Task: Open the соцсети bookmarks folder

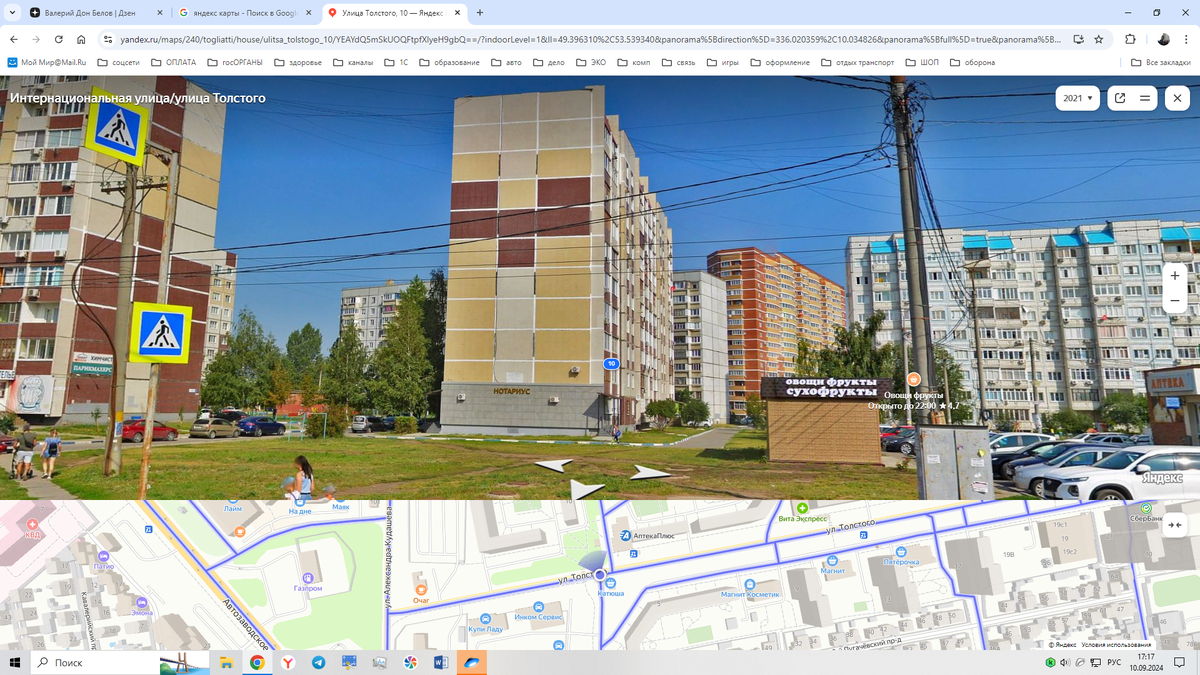Action: point(118,62)
